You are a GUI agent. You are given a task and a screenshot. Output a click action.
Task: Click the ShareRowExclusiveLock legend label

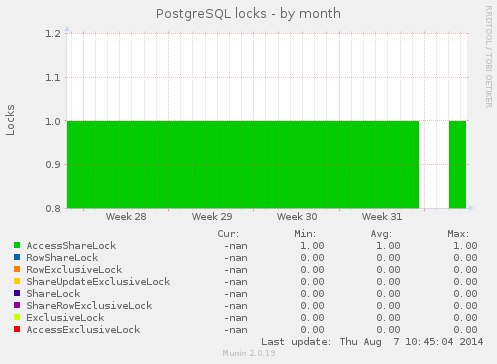[x=89, y=306]
